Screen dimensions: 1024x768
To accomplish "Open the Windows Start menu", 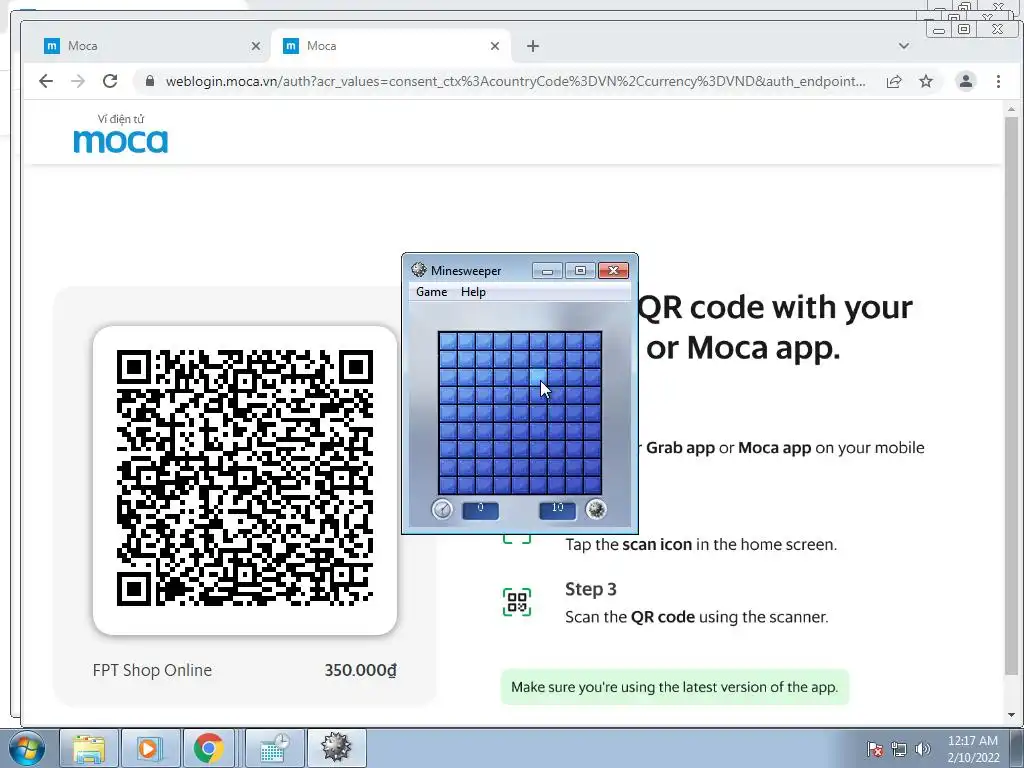I will click(x=26, y=748).
